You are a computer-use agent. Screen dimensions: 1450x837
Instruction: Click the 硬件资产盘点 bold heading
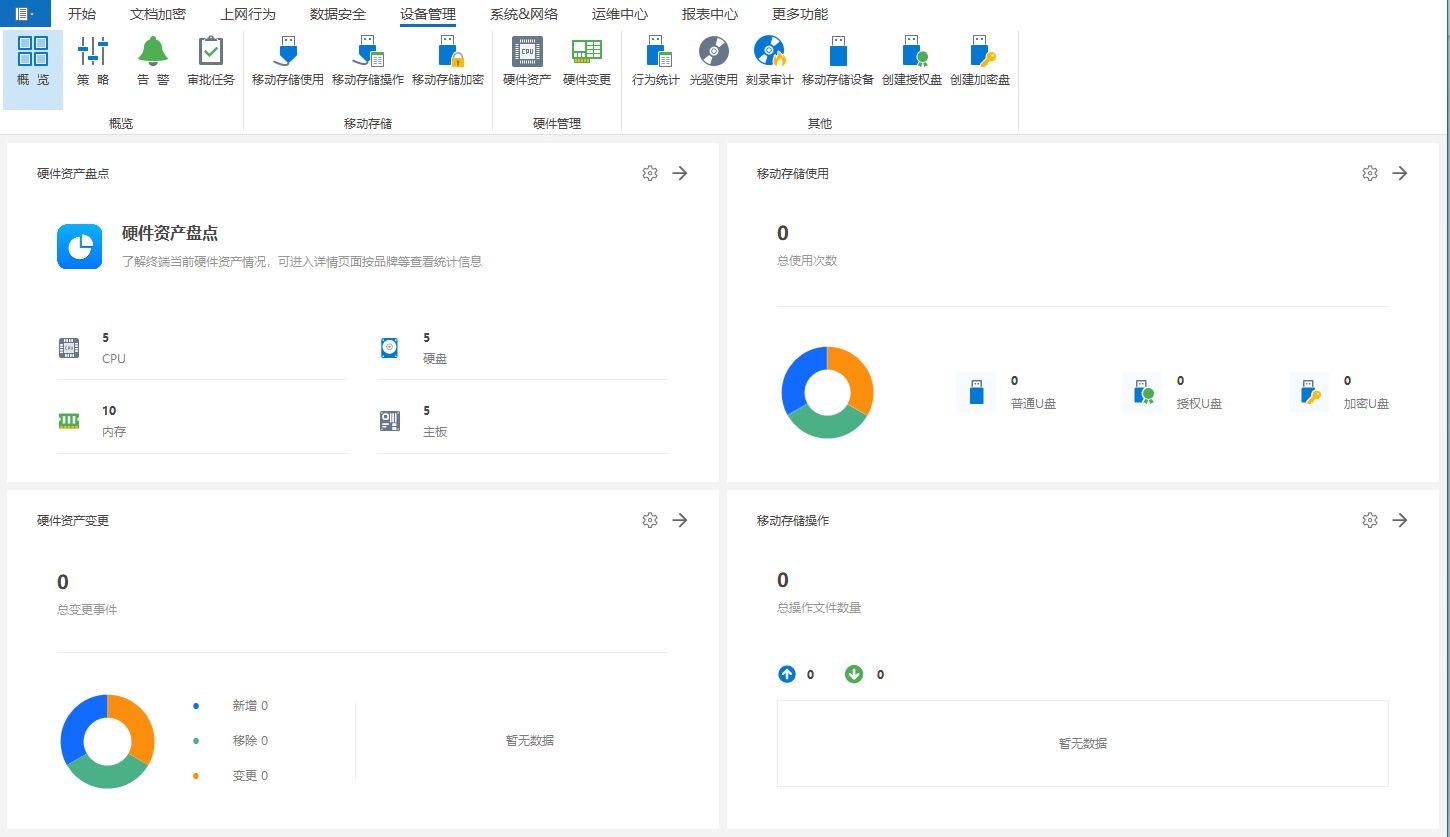170,234
